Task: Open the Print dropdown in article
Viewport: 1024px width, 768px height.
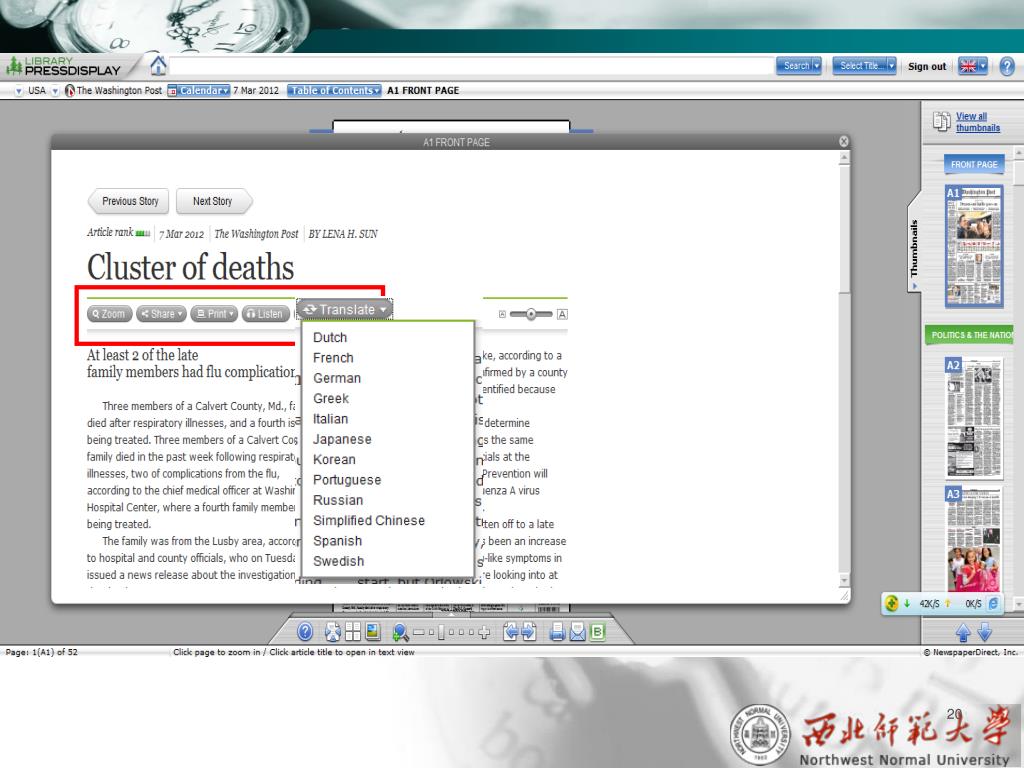Action: point(214,314)
